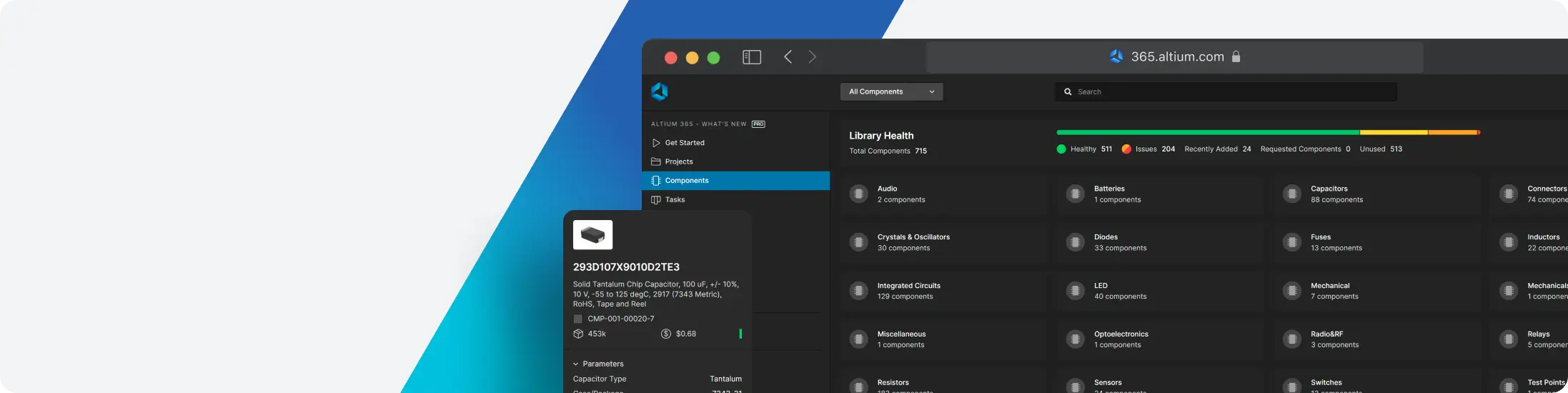Click the stock box icon beside 453k

pyautogui.click(x=578, y=334)
